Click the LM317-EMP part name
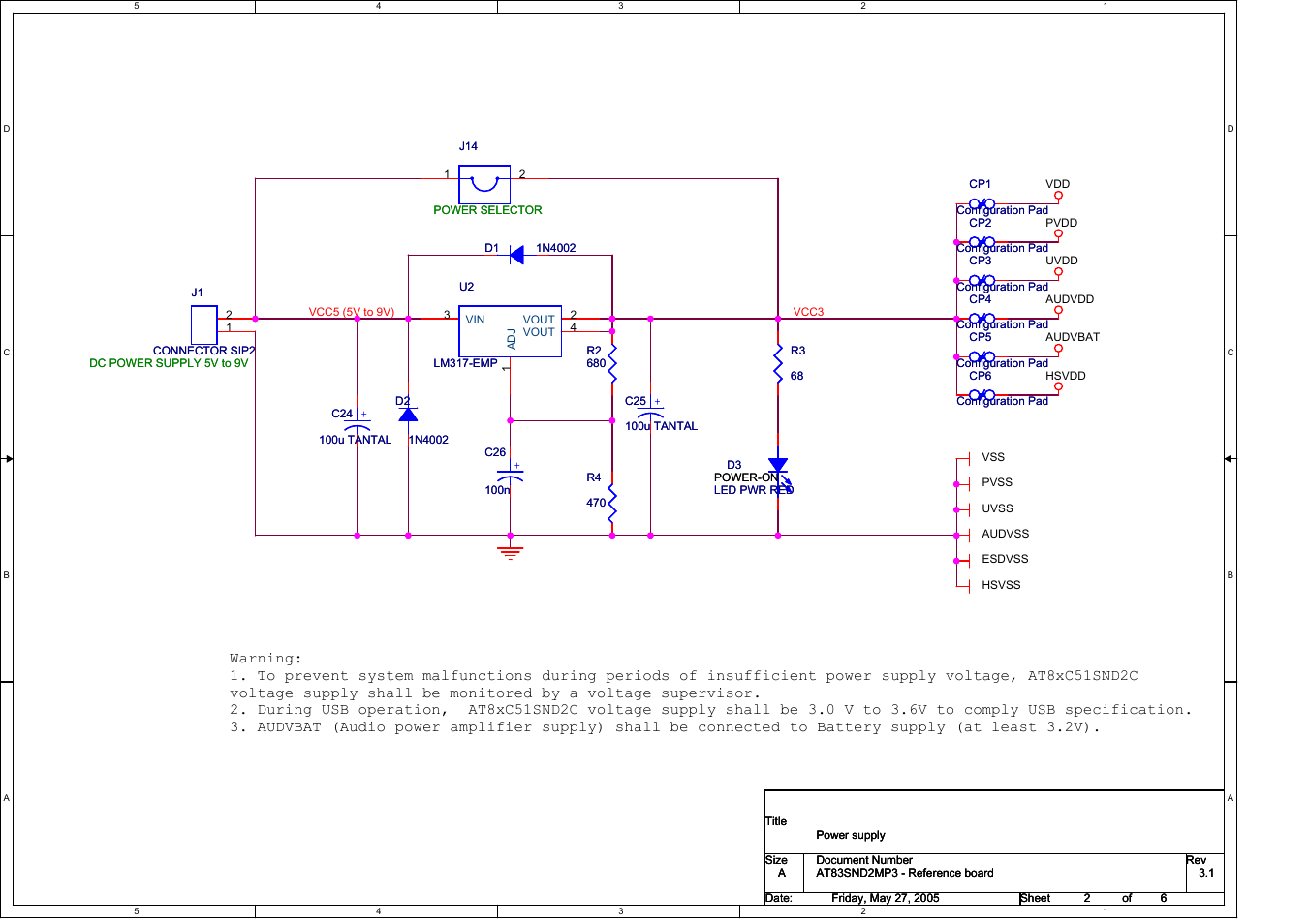Screen dimensions: 1309x924 point(465,363)
